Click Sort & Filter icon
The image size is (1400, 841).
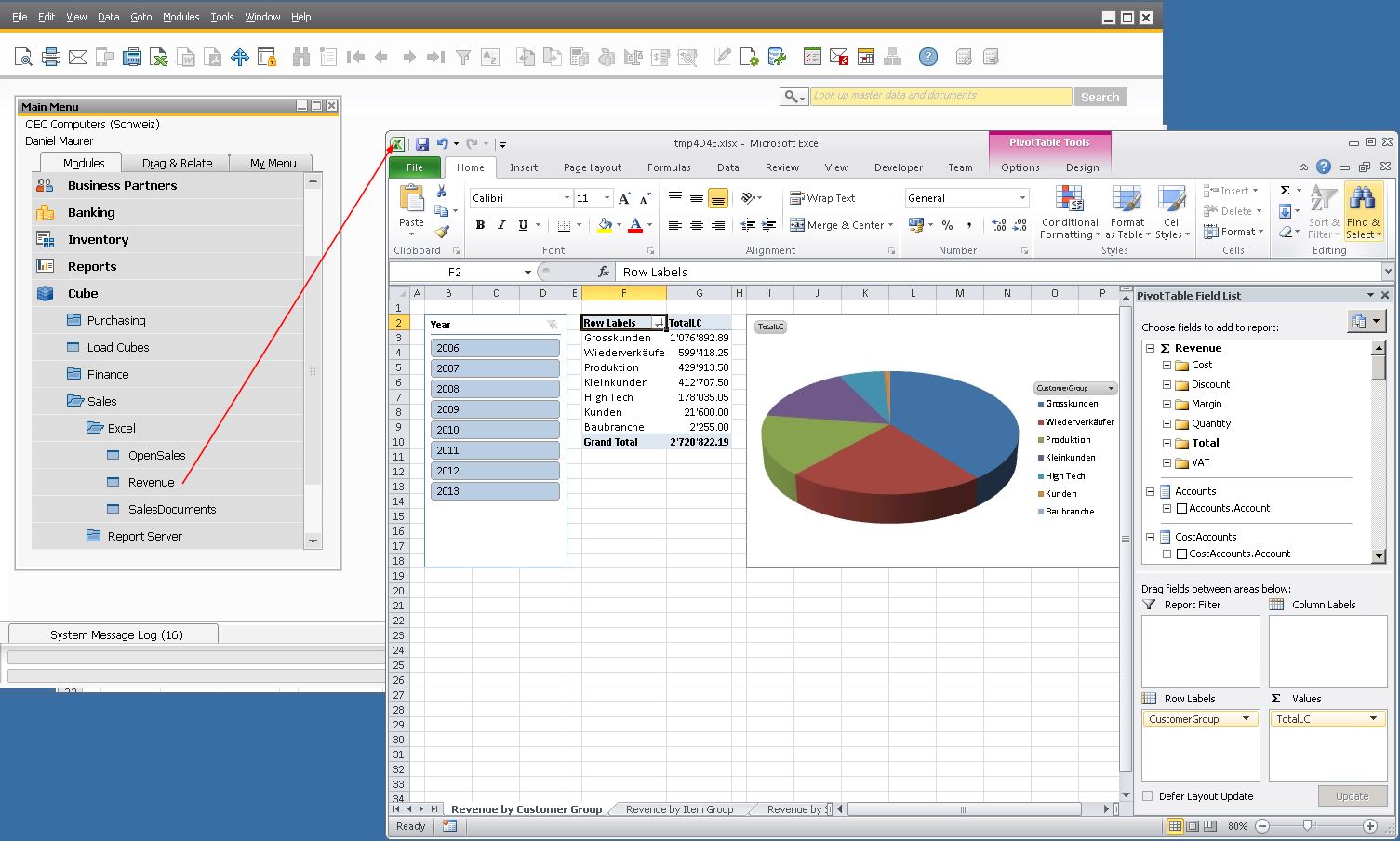point(1323,212)
